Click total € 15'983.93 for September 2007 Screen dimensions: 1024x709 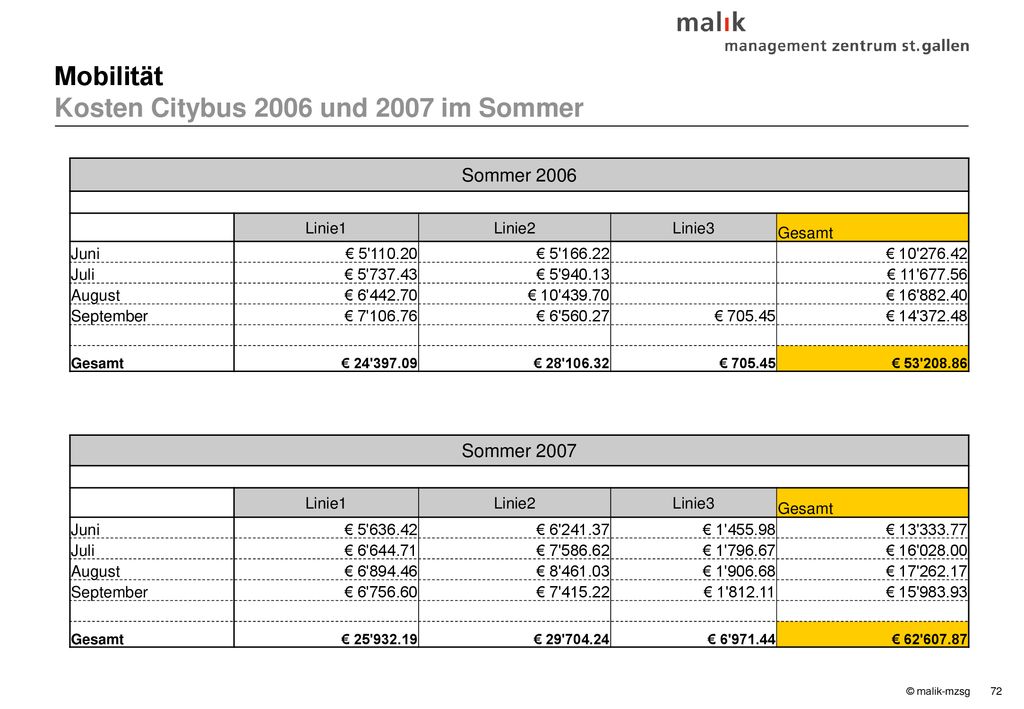point(927,592)
